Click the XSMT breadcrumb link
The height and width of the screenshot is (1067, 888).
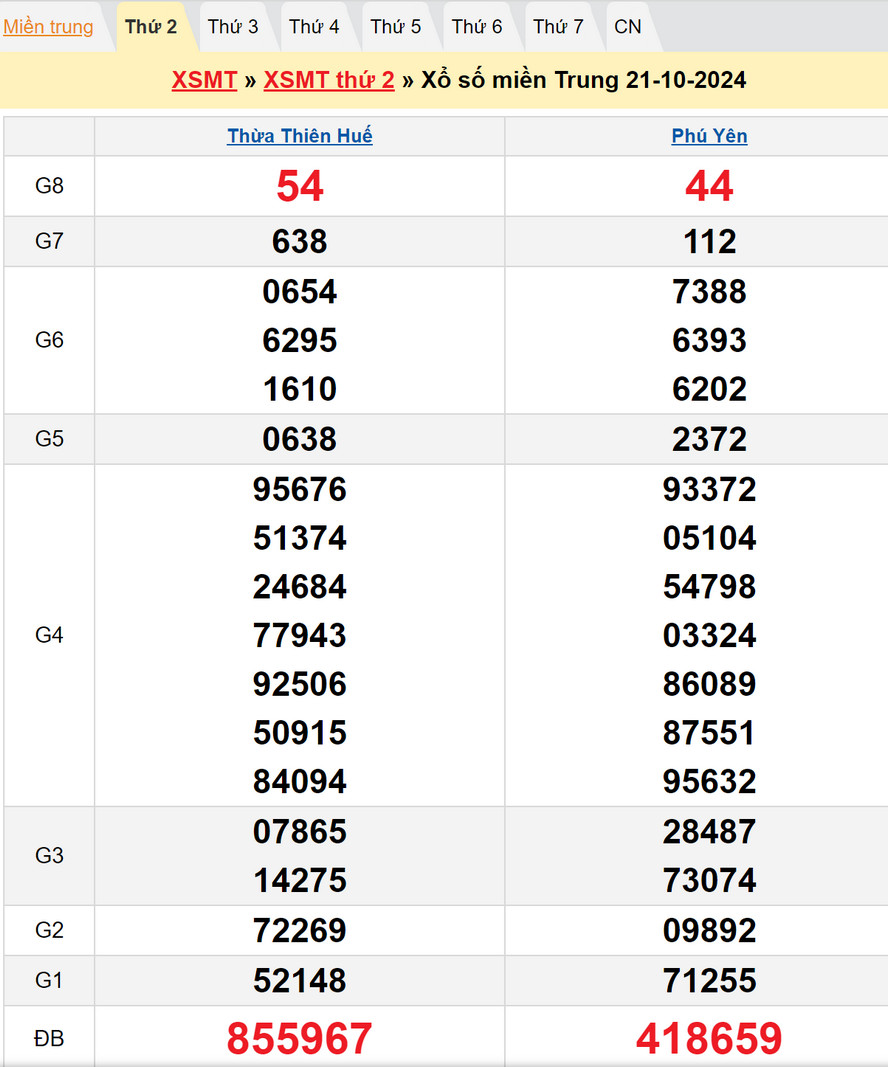point(204,80)
